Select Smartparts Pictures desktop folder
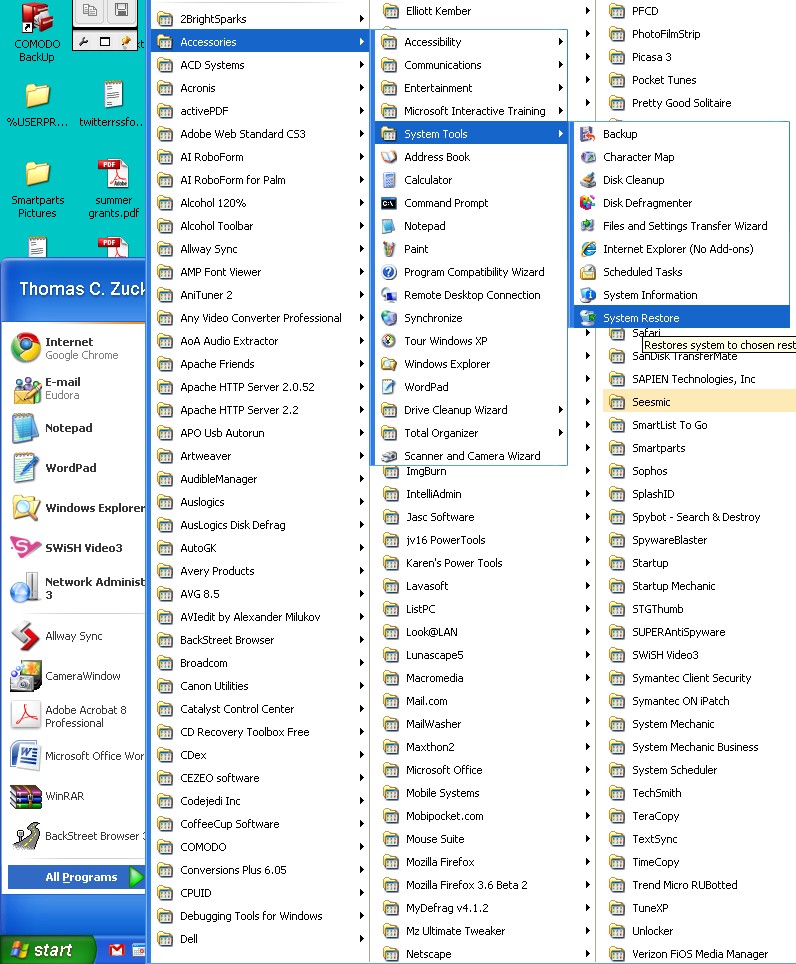The image size is (796, 964). (37, 189)
